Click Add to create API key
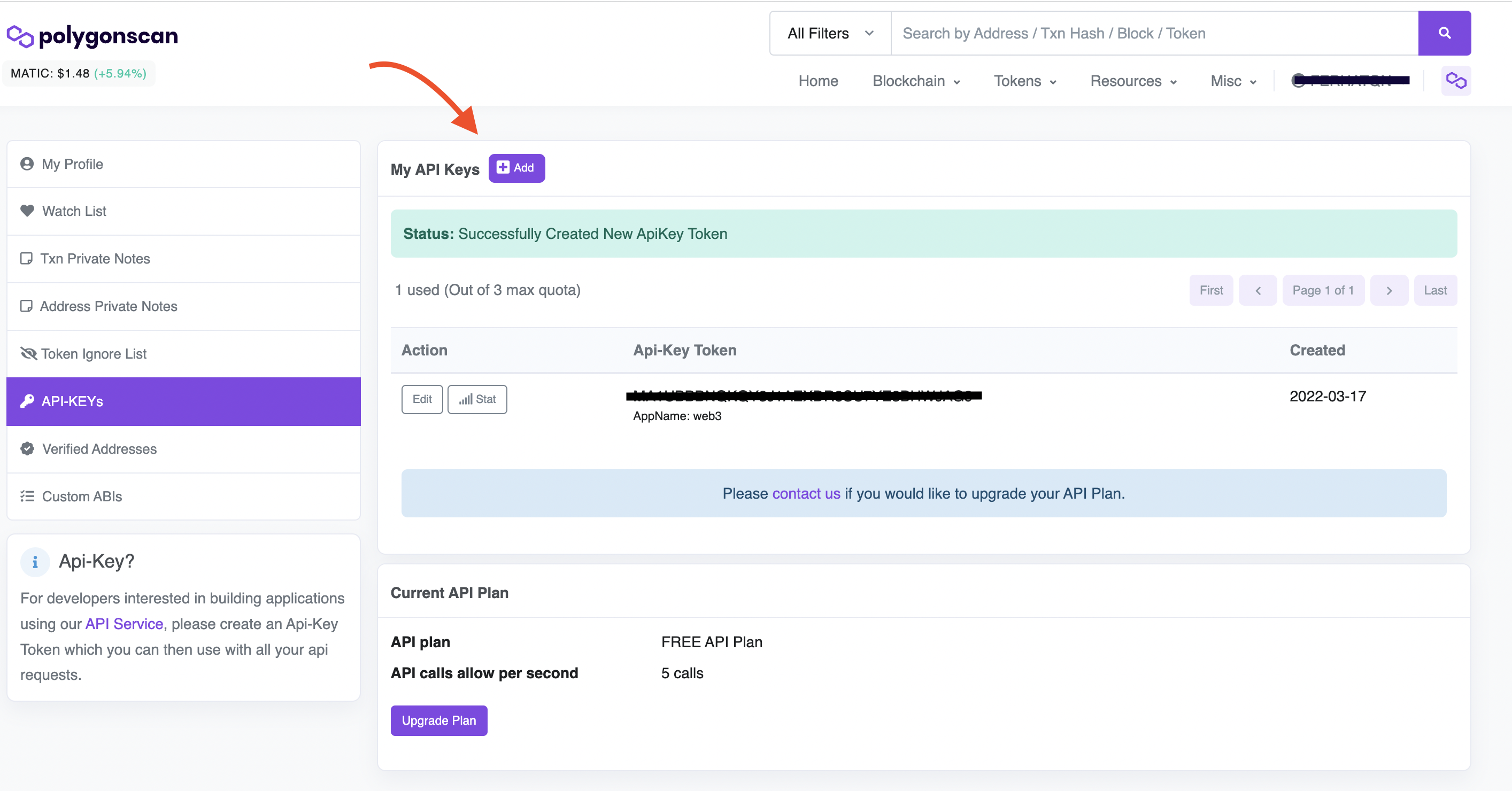Viewport: 1512px width, 791px height. click(x=516, y=168)
